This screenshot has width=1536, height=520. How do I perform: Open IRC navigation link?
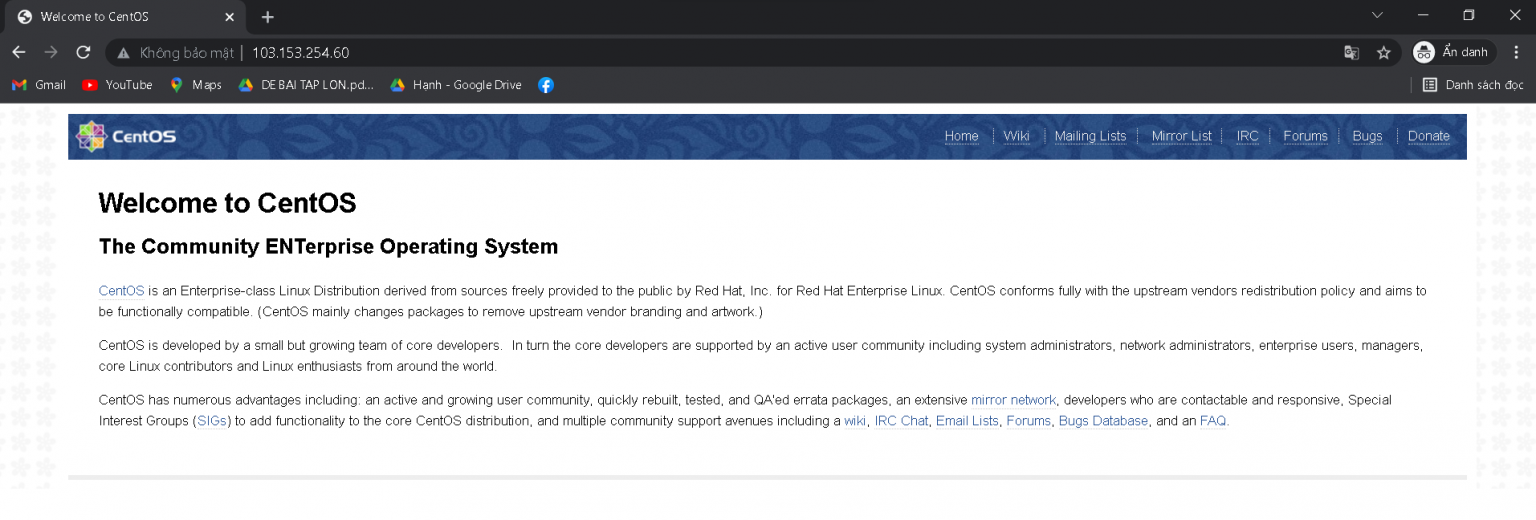1247,136
